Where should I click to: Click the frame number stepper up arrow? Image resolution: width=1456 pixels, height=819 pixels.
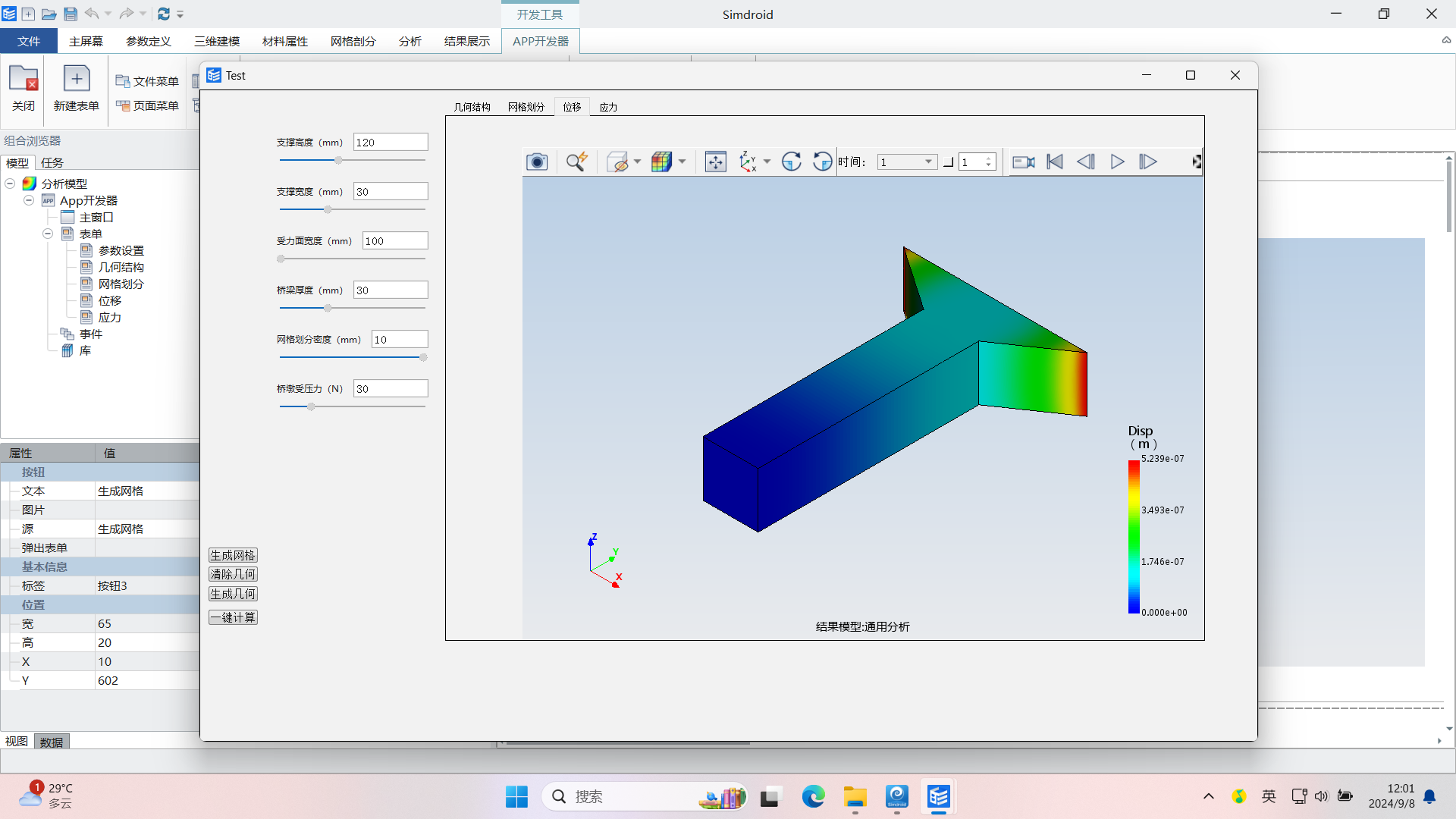[x=988, y=158]
